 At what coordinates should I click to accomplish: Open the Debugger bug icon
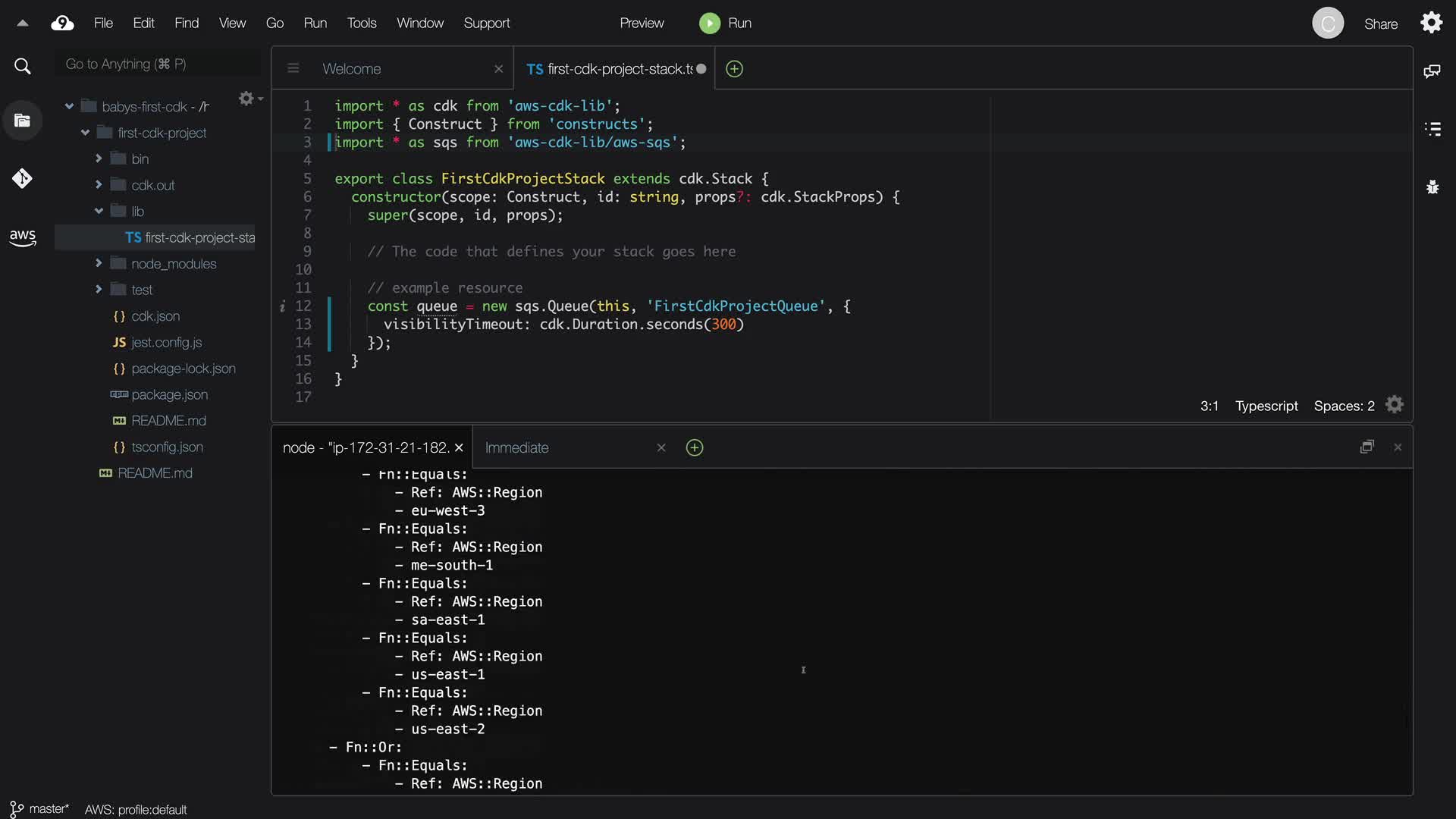coord(1432,187)
